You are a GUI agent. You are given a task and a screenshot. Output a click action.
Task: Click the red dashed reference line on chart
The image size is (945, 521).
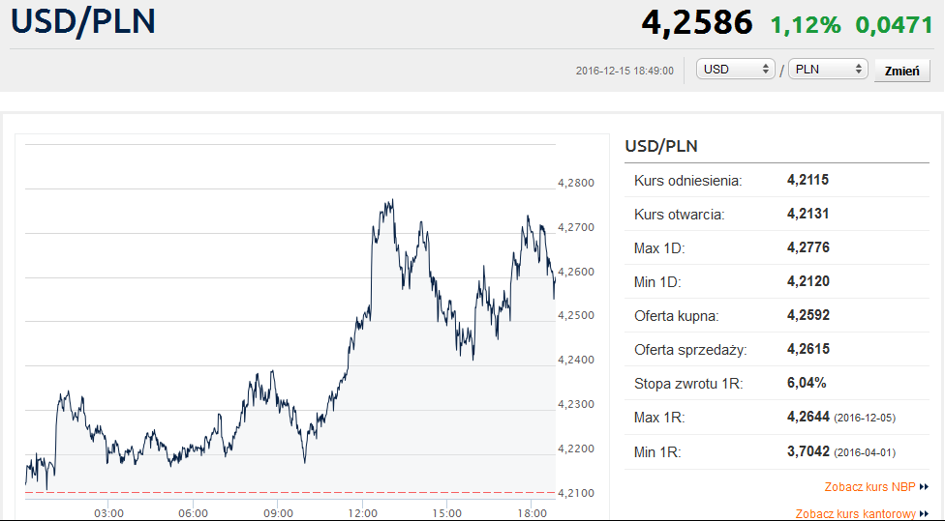(290, 493)
